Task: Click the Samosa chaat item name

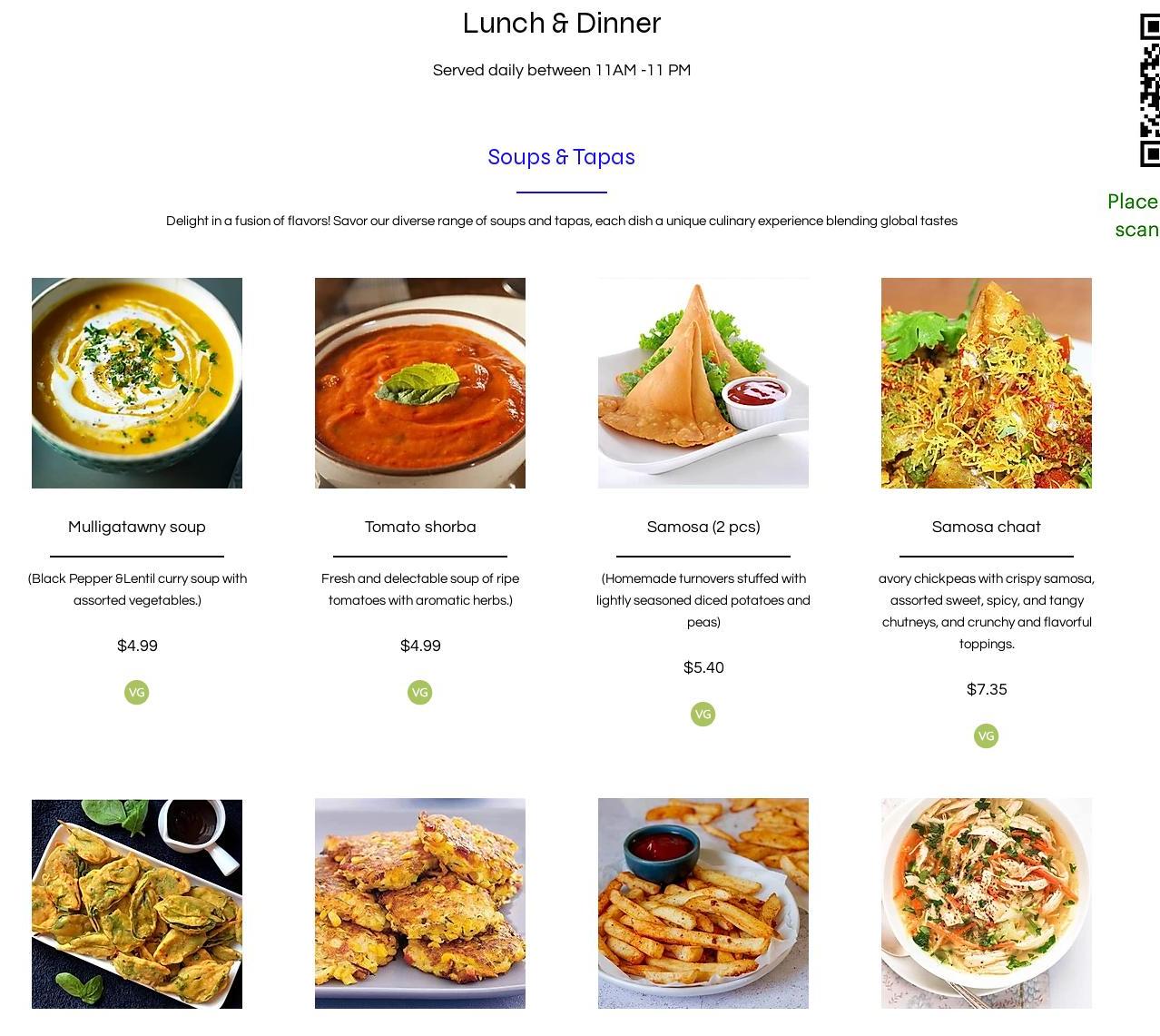Action: (987, 527)
